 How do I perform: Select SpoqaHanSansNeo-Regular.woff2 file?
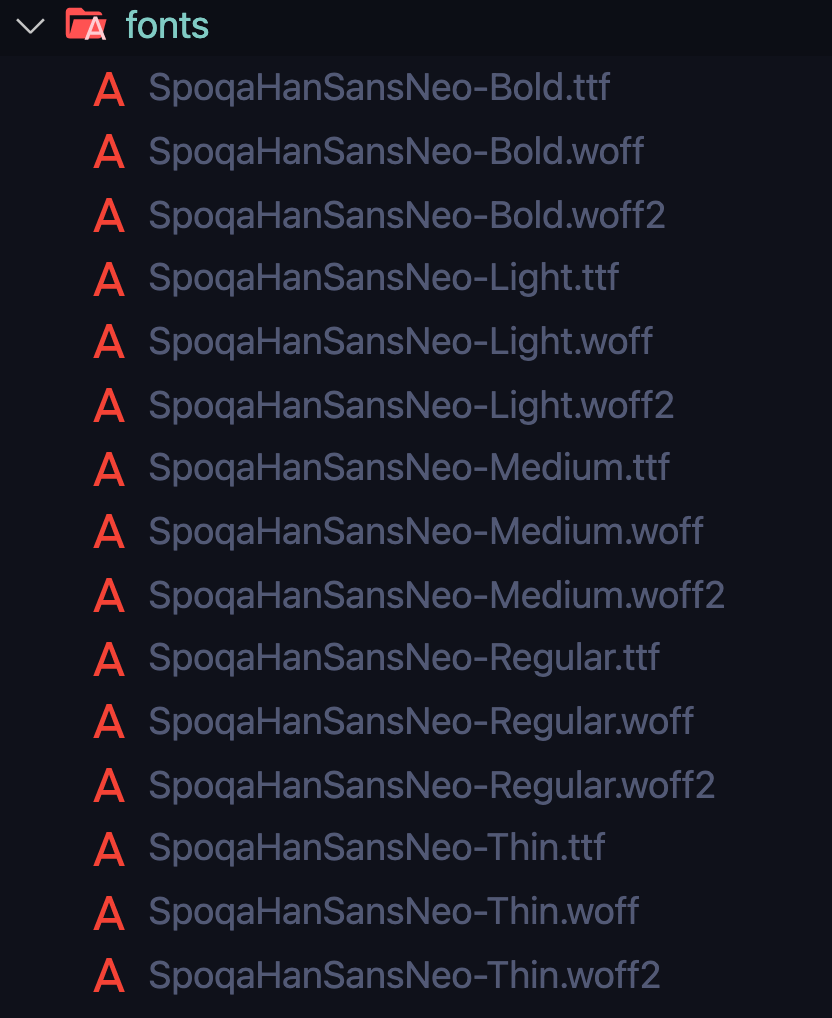click(432, 786)
